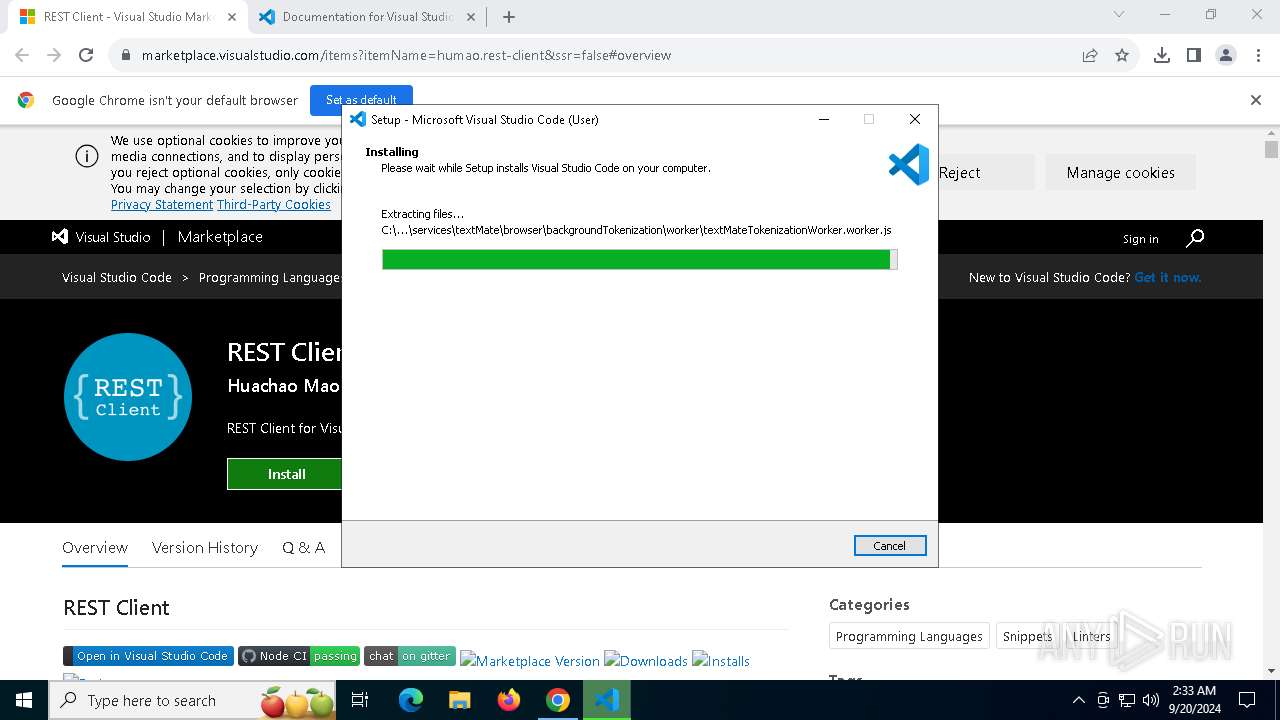Go to Visual Studio Code breadcrumb
1280x720 pixels.
pos(117,278)
